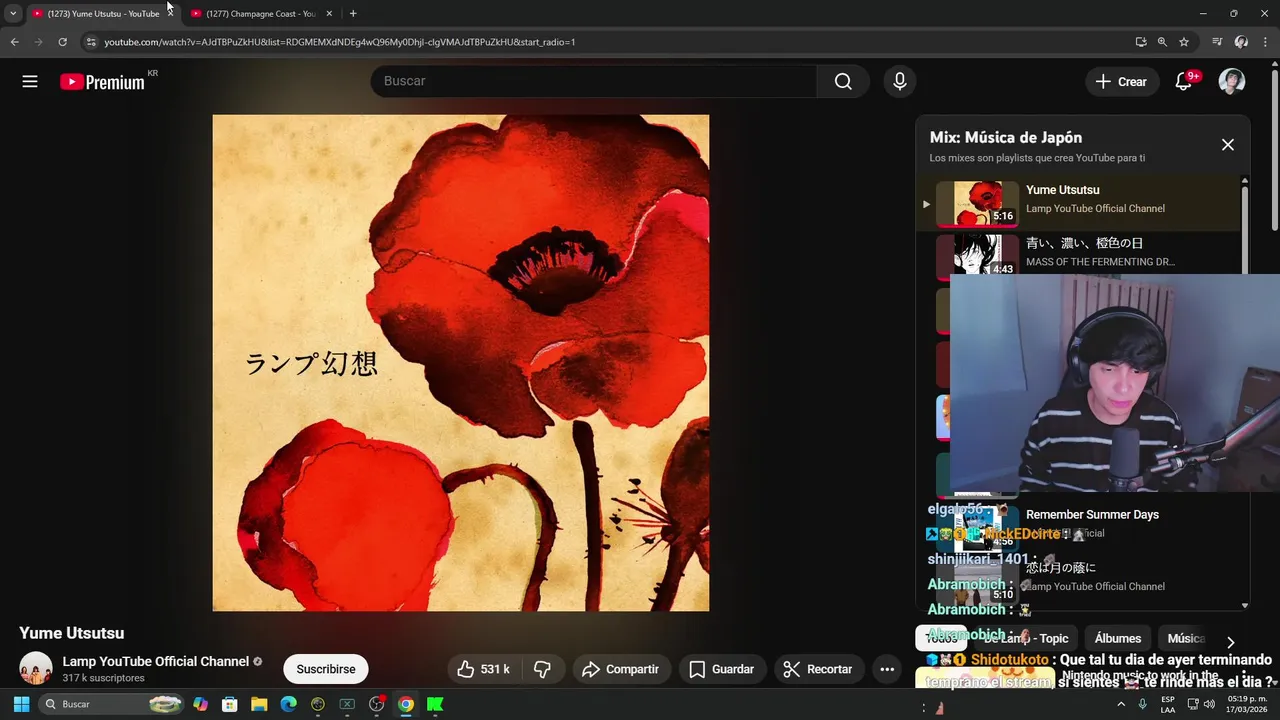This screenshot has width=1280, height=720.
Task: Close the Mix: Música de Japón panel
Action: pyautogui.click(x=1227, y=145)
